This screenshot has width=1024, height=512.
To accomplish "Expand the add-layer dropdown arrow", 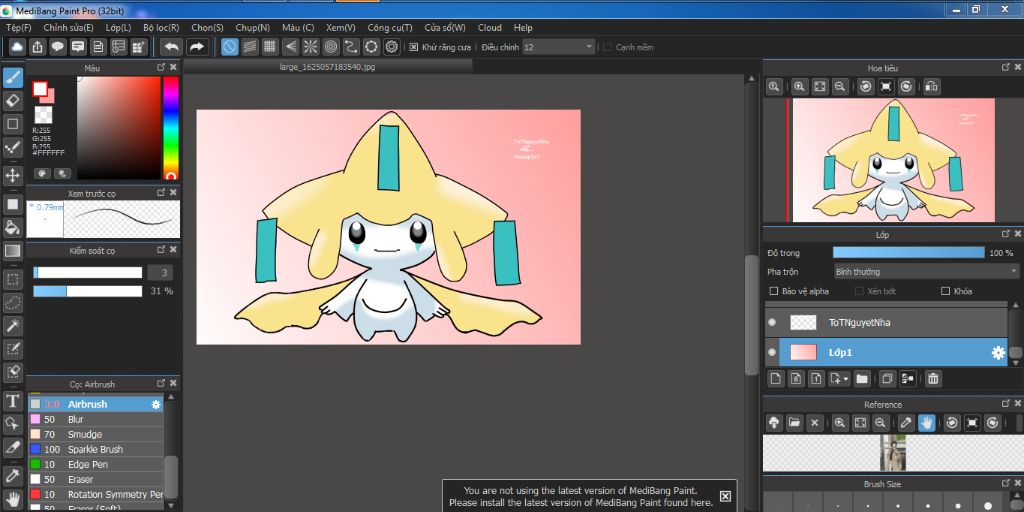I will (846, 379).
